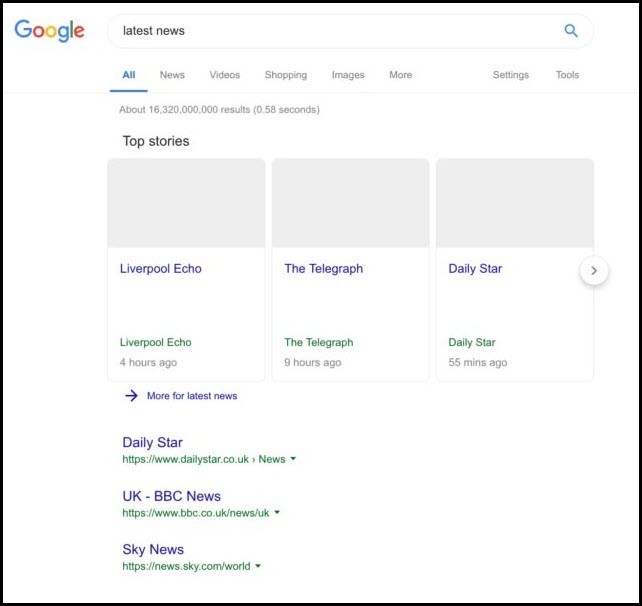Open the Liverpool Echo story thumbnail

click(x=186, y=203)
